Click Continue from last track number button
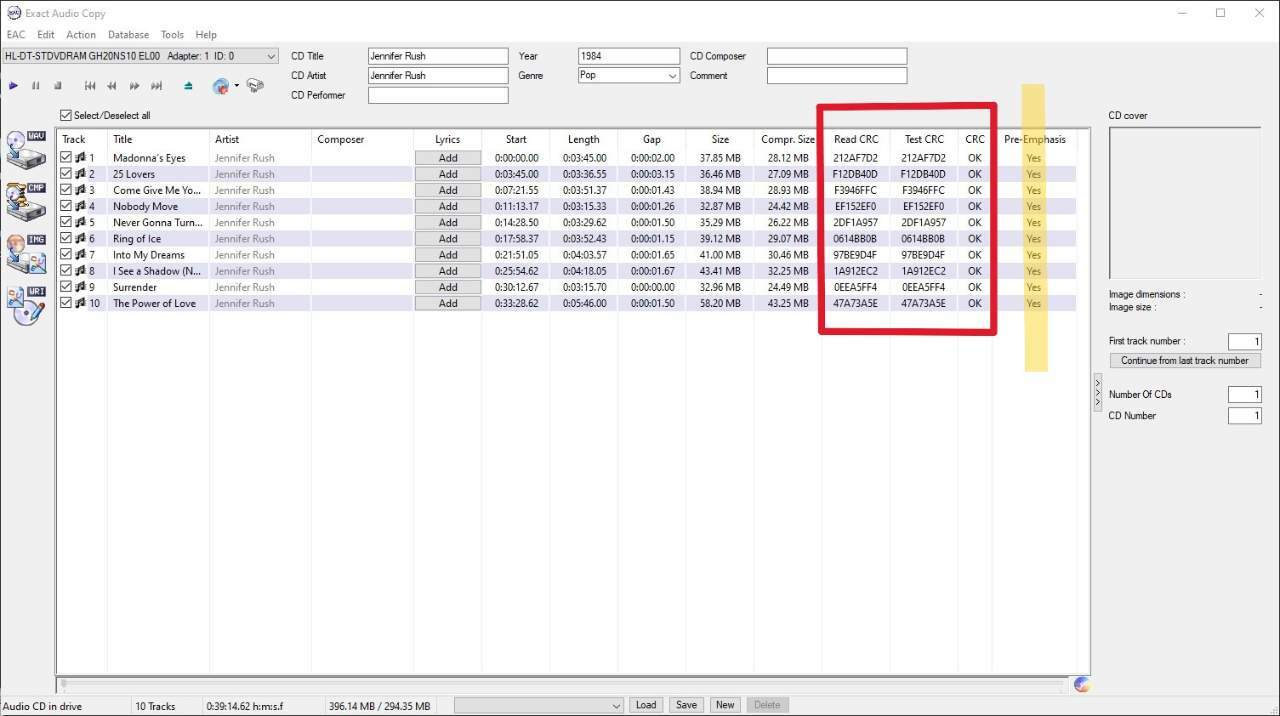This screenshot has height=716, width=1280. coord(1184,360)
